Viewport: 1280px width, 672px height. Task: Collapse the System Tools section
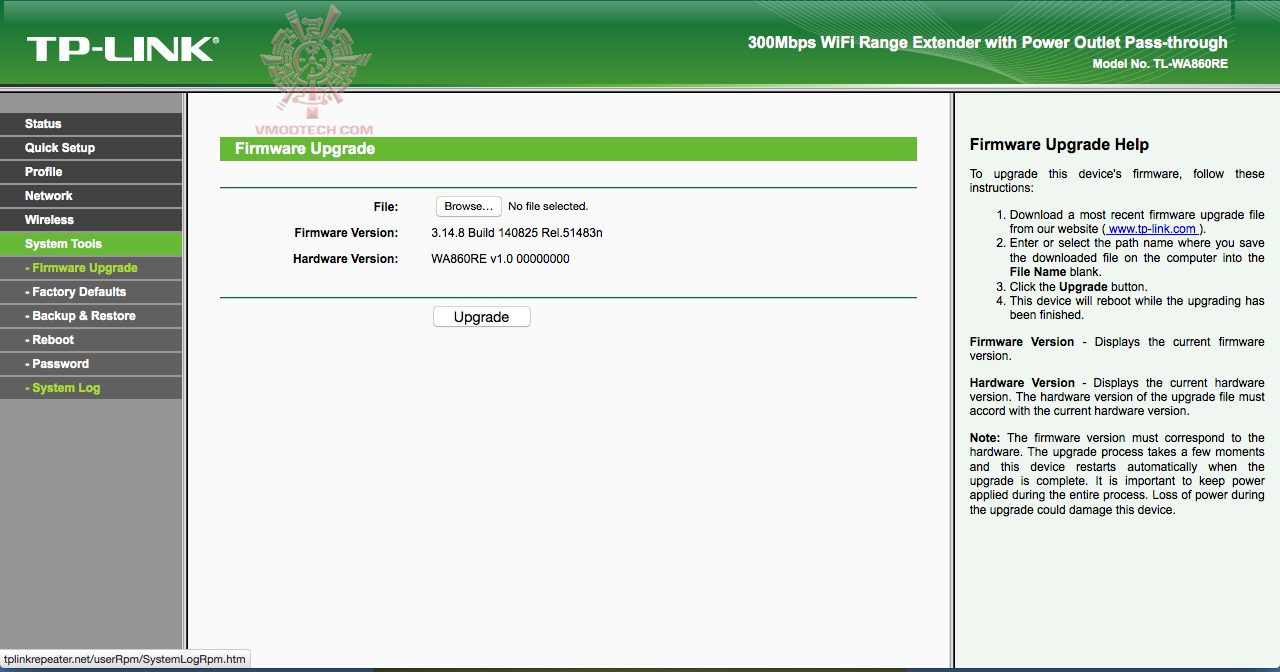[x=91, y=244]
